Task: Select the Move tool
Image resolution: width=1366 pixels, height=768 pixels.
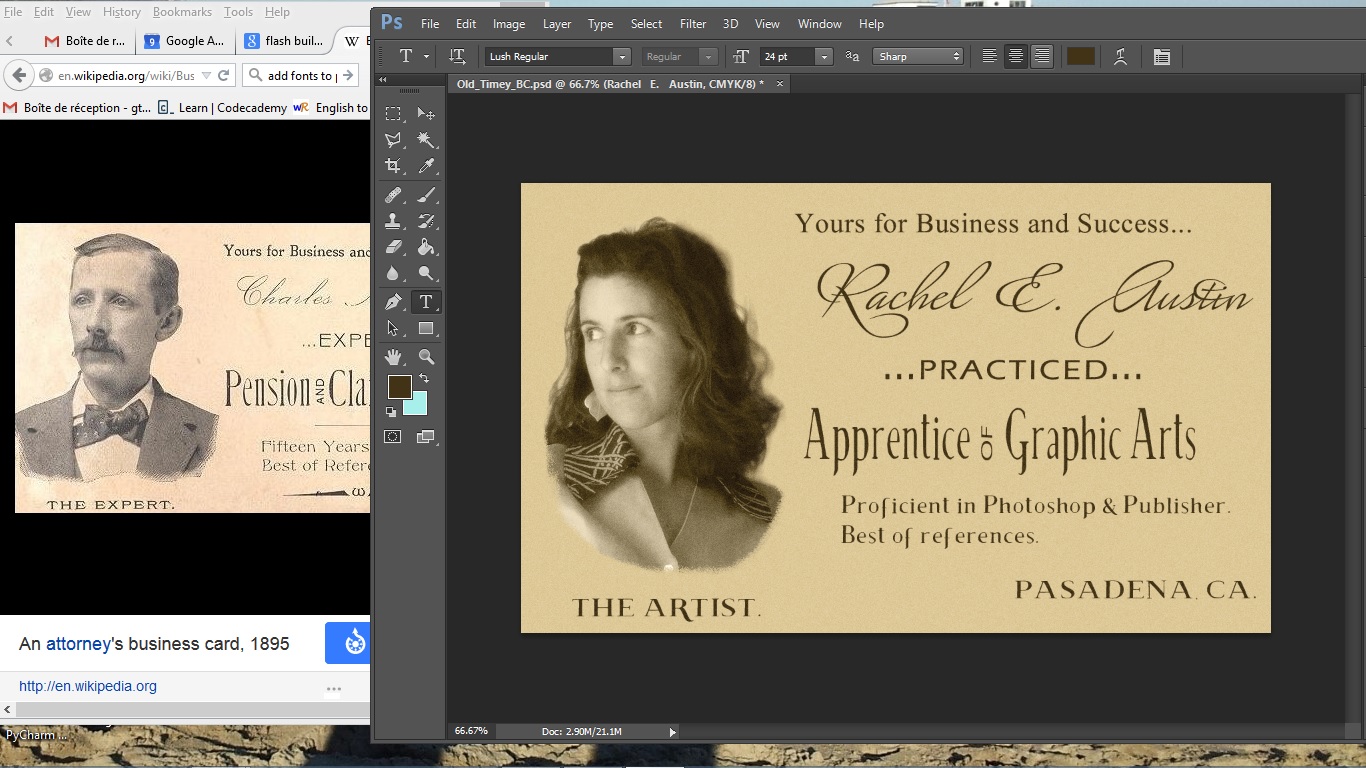Action: [x=426, y=113]
